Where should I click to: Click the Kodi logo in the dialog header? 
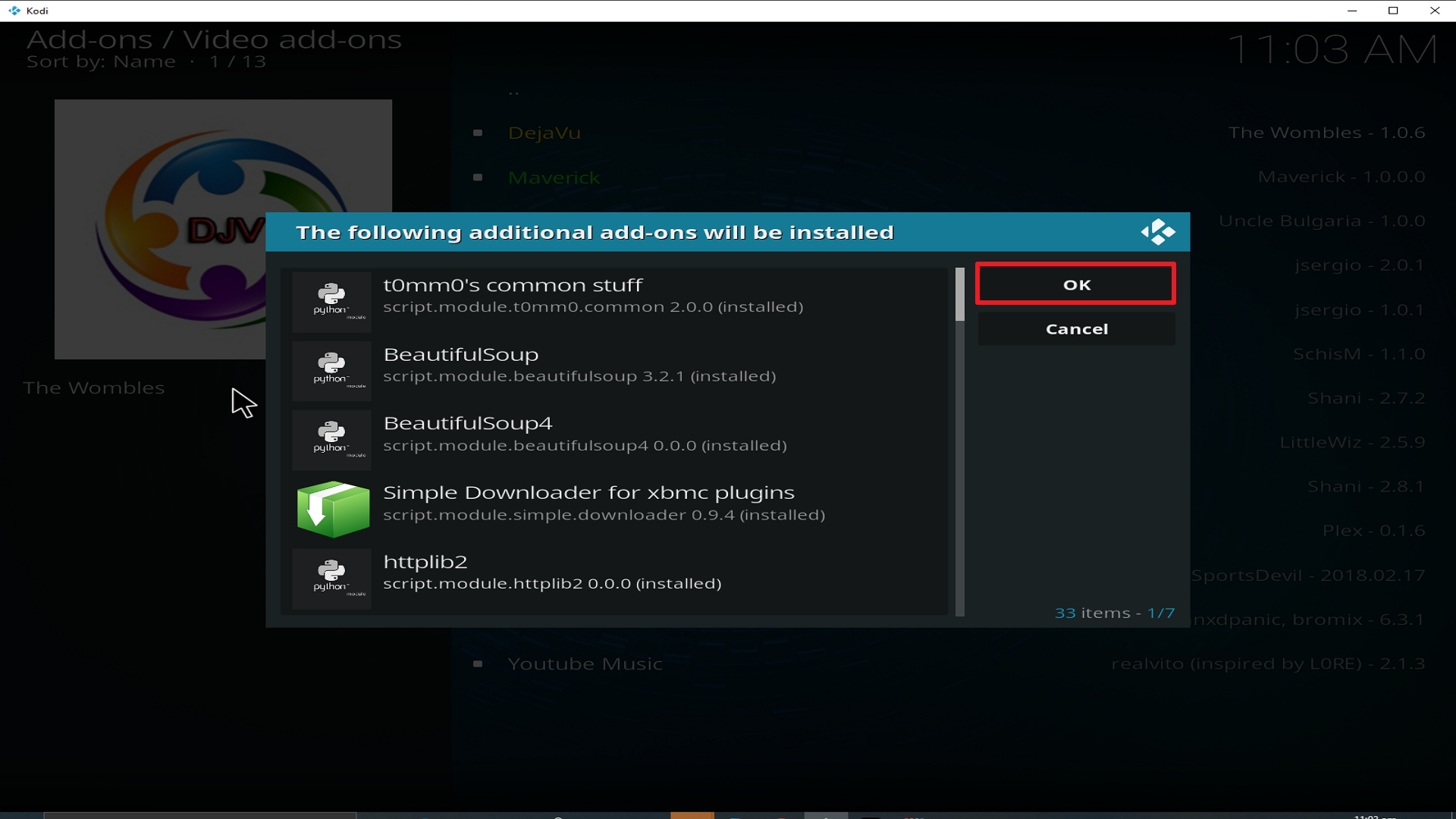pos(1157,232)
